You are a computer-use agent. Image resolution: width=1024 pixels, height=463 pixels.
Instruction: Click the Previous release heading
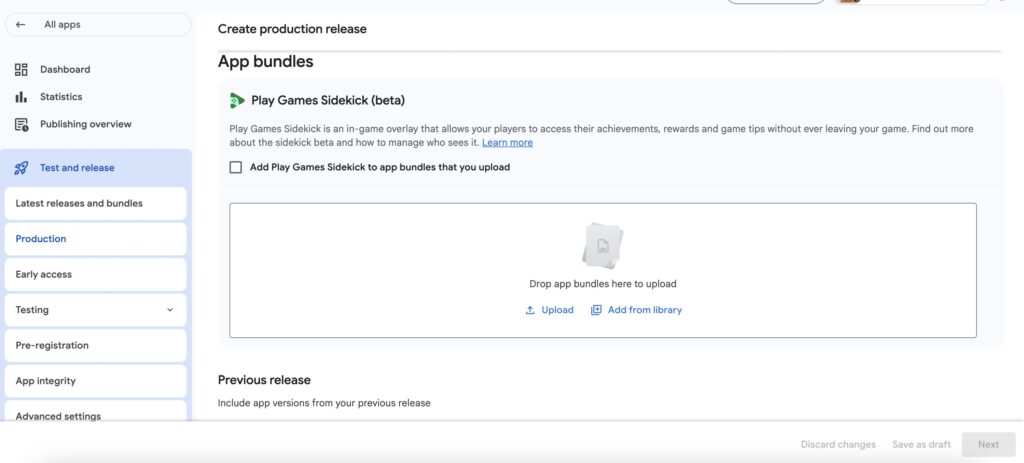(x=264, y=380)
